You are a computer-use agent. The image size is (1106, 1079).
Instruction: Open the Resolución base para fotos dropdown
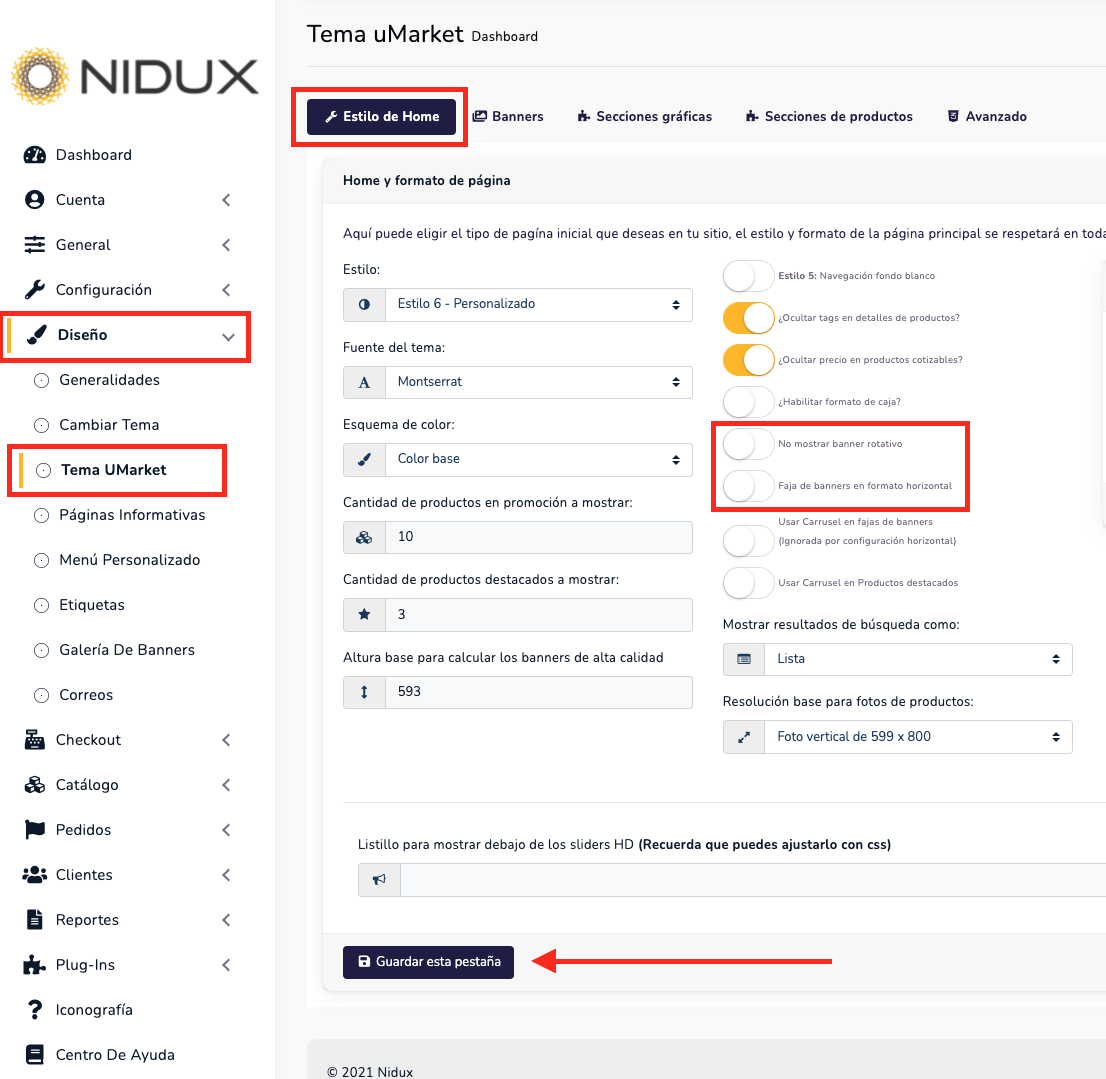[918, 737]
